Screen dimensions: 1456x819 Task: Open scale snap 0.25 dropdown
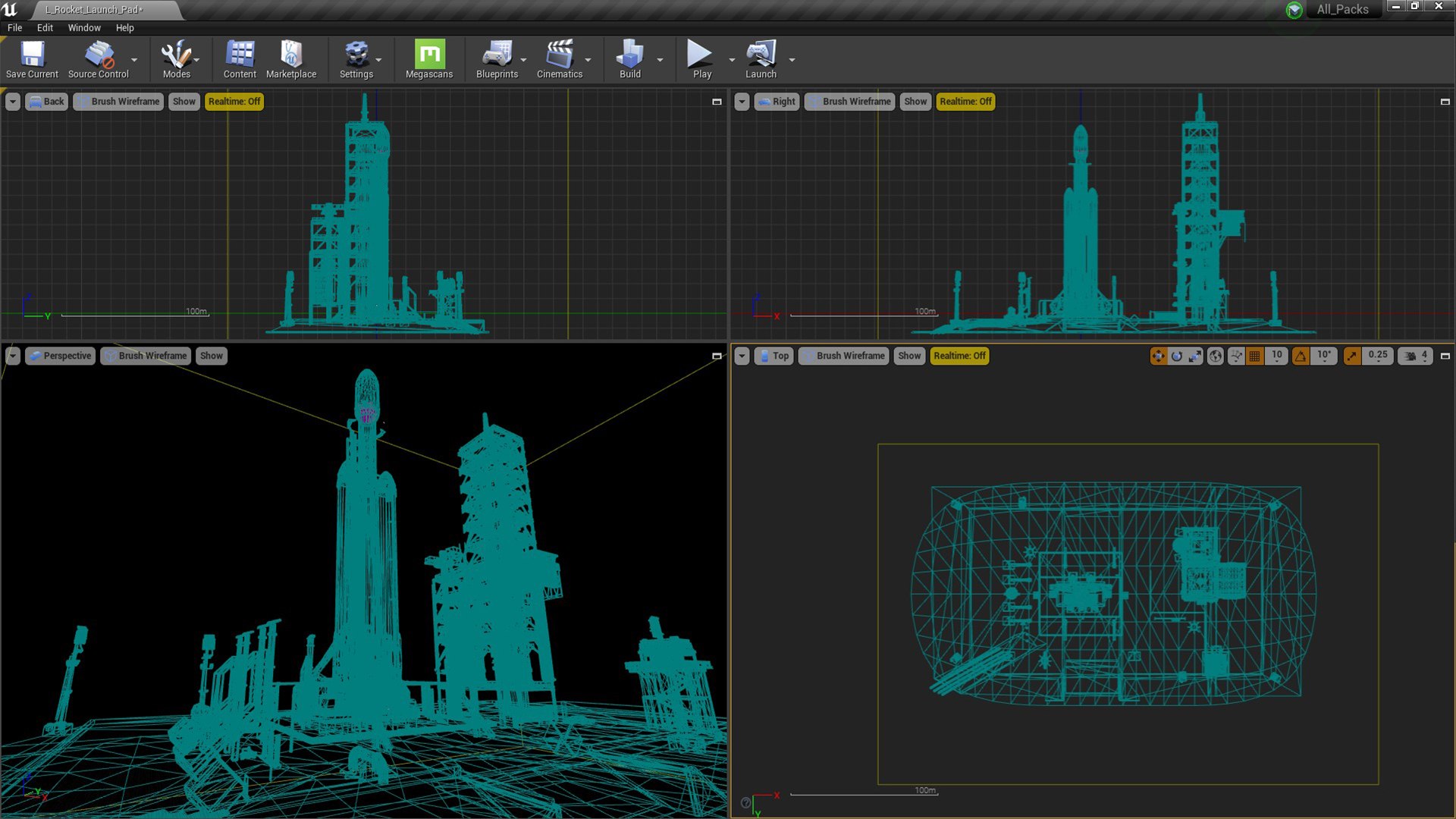(1378, 356)
